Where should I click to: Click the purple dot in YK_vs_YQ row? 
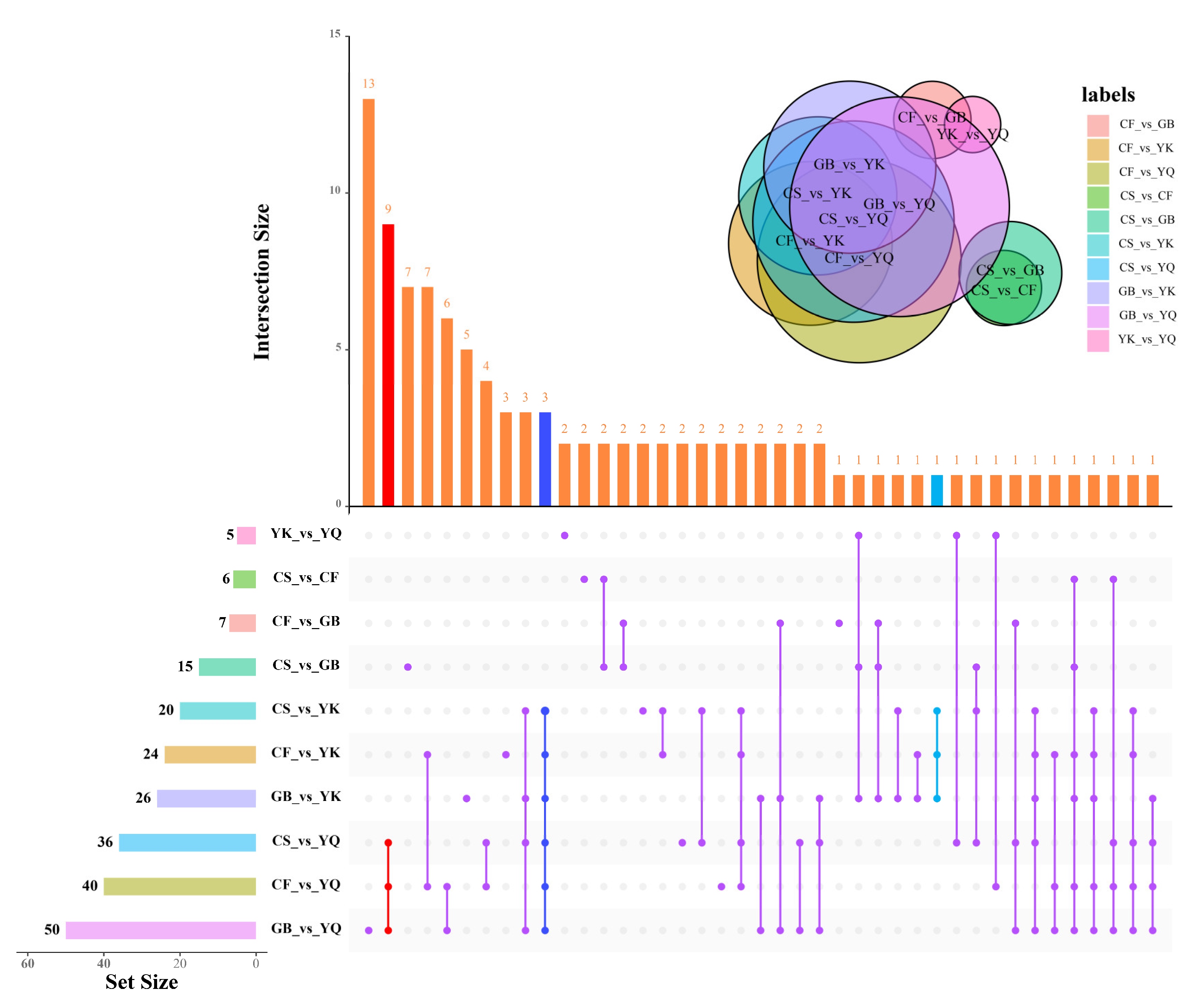click(564, 535)
